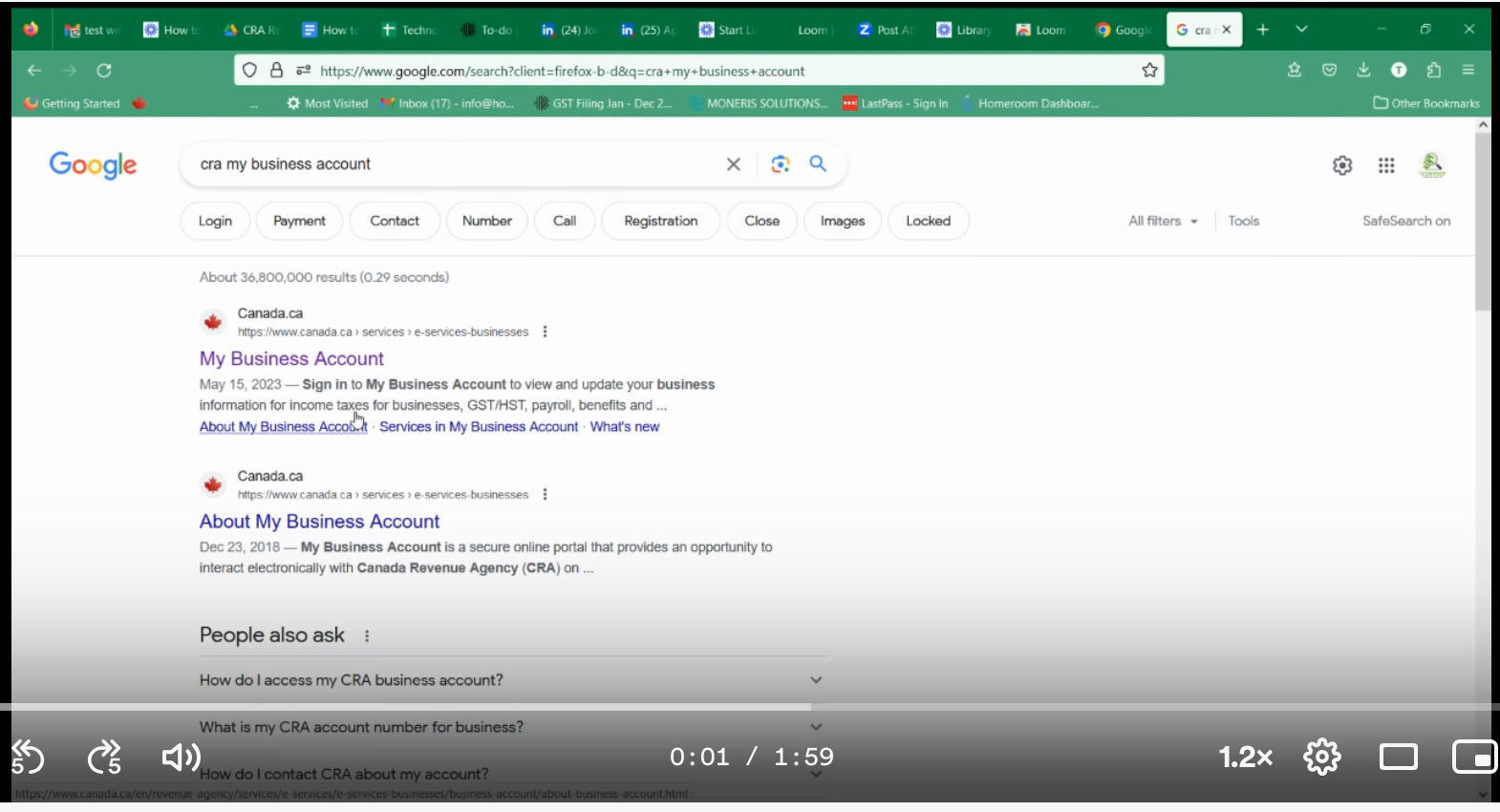Reload the page with the refresh icon
Viewport: 1500px width, 812px height.
point(104,70)
